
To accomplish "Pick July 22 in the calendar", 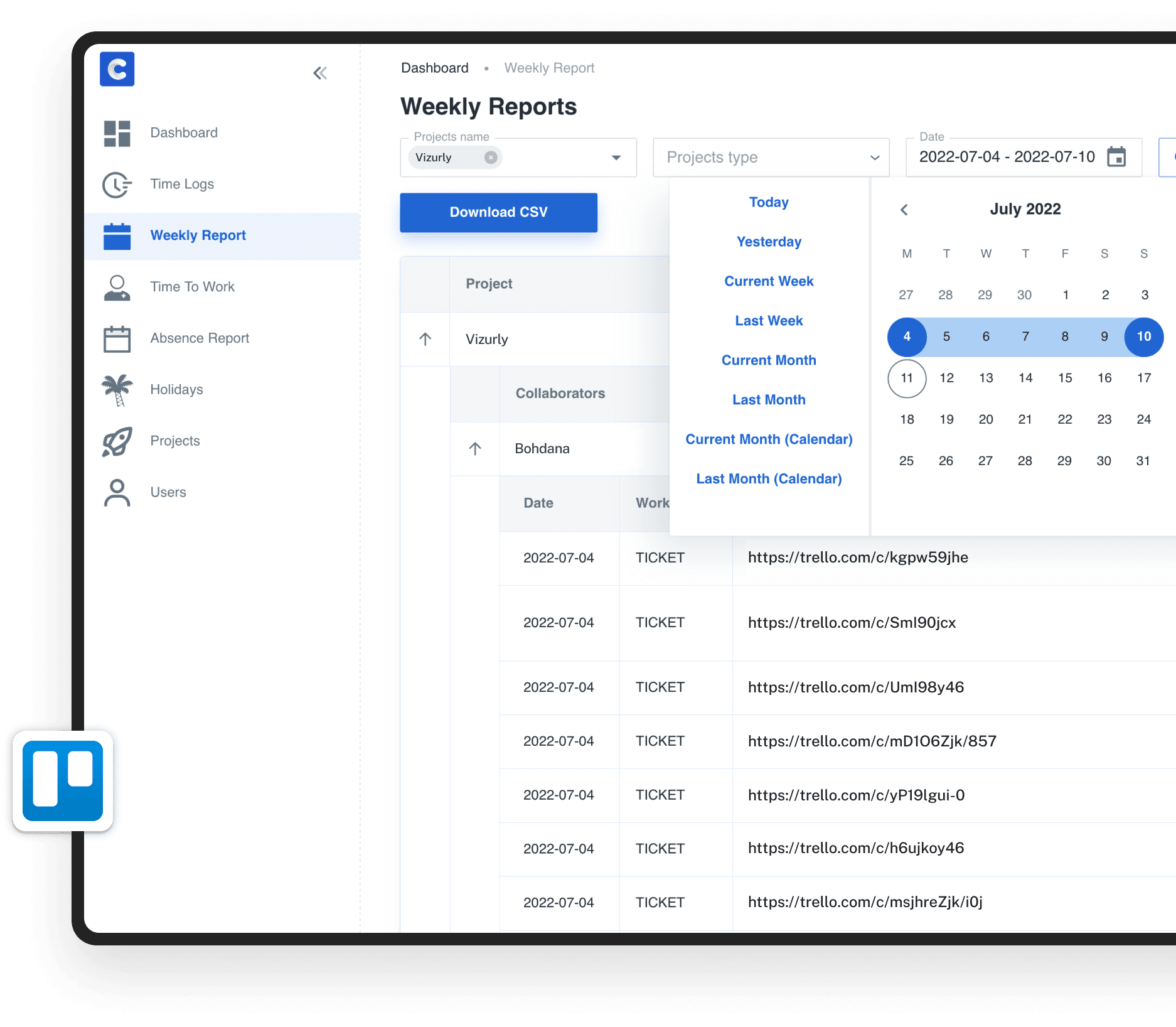I will pyautogui.click(x=1065, y=420).
